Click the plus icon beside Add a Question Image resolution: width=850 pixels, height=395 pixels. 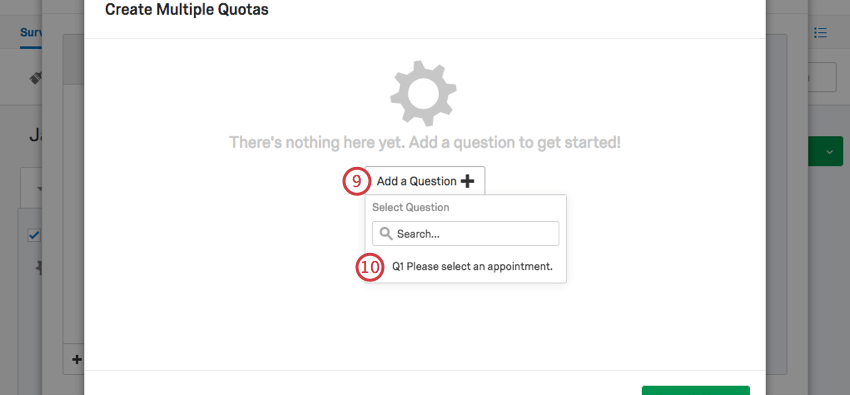467,182
